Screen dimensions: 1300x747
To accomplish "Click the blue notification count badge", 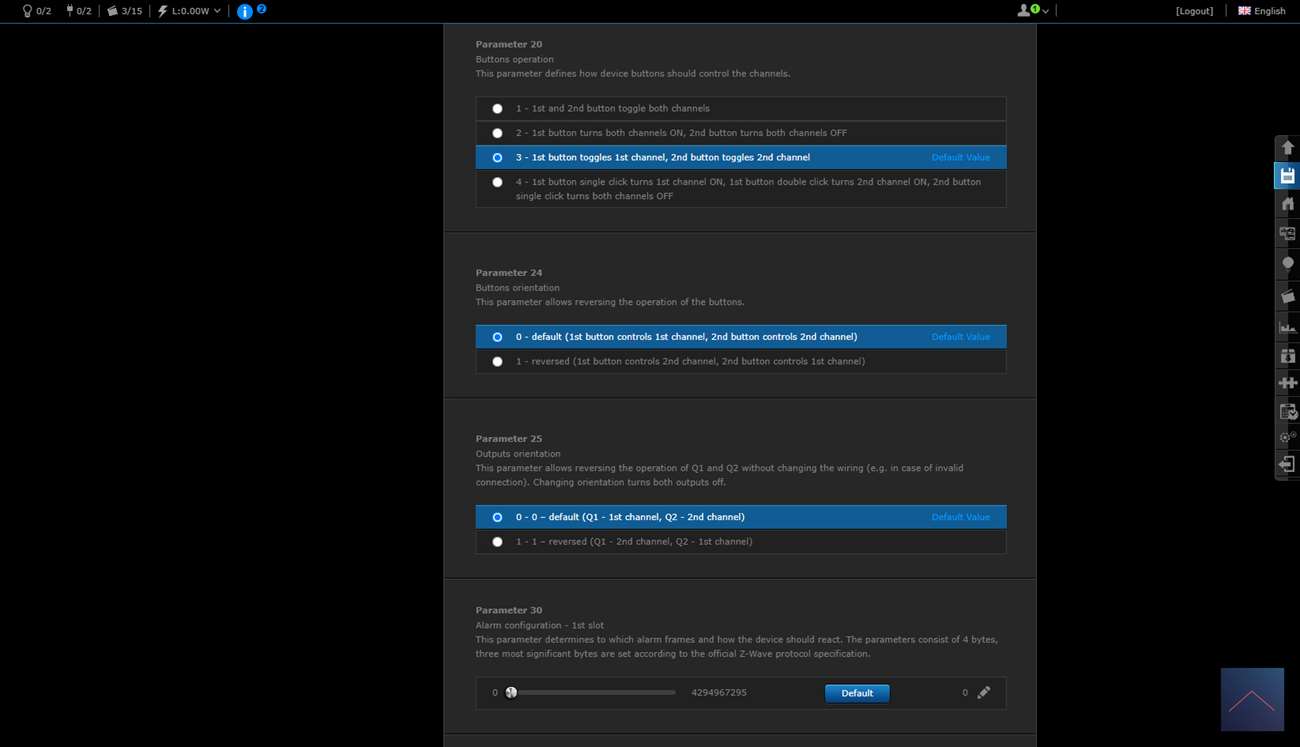I will [261, 8].
